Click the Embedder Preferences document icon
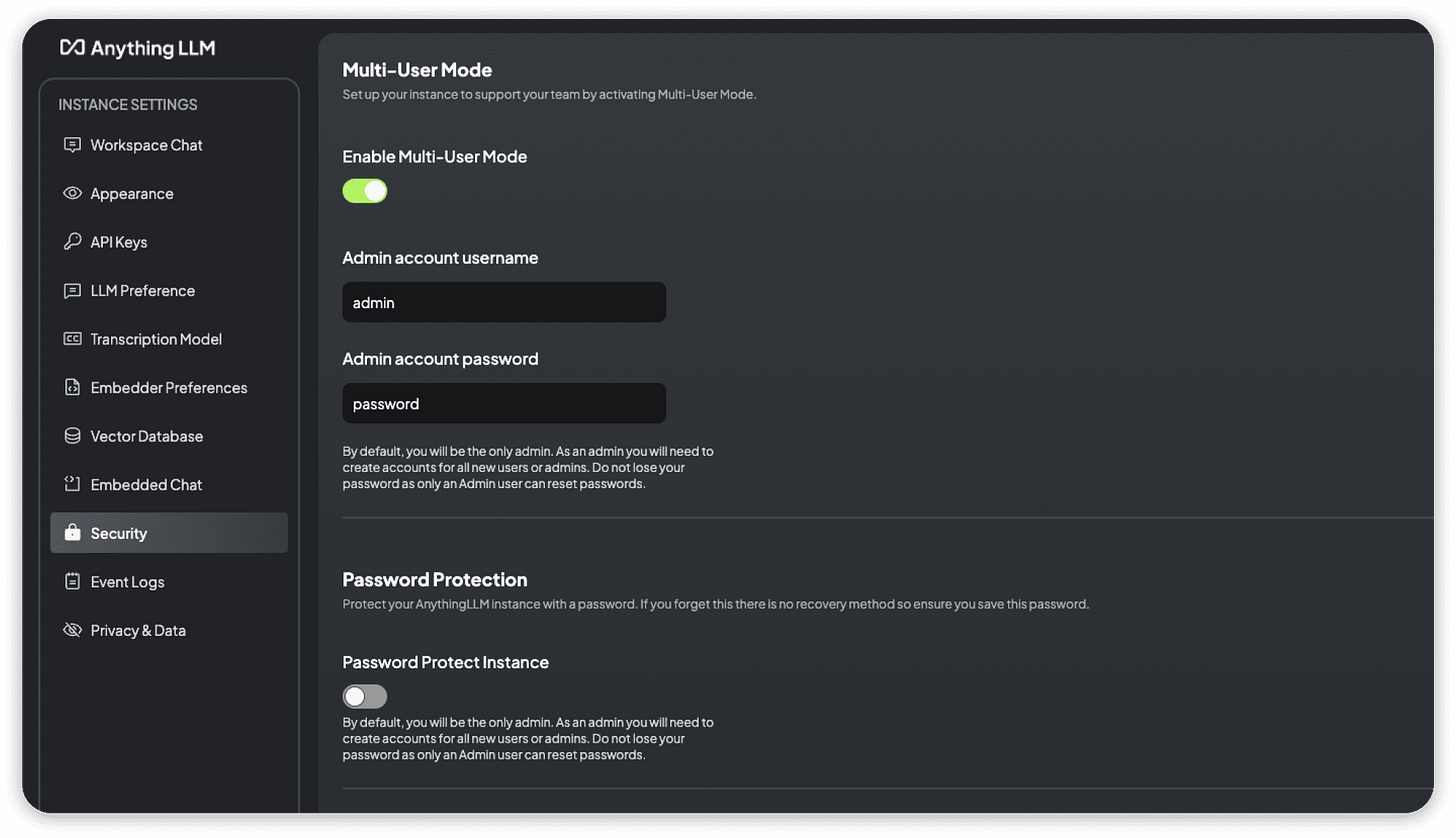 click(x=70, y=387)
